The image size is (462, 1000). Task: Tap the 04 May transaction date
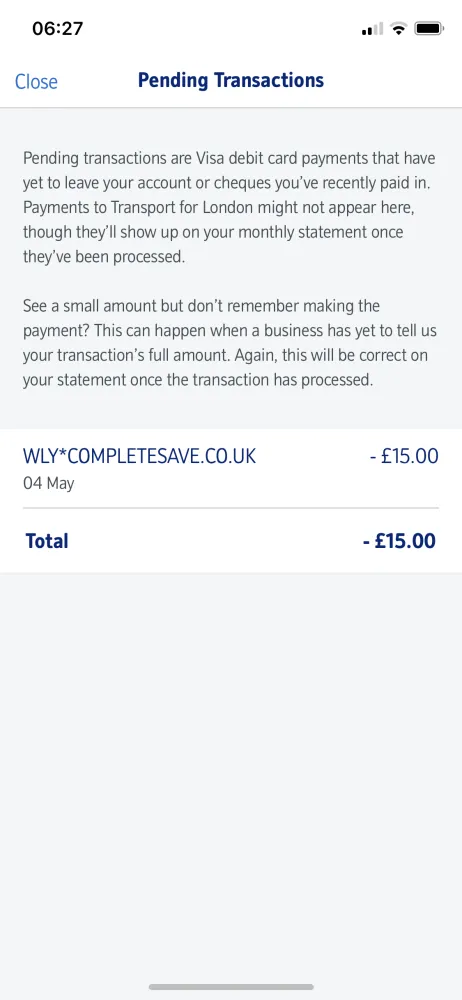[x=48, y=483]
